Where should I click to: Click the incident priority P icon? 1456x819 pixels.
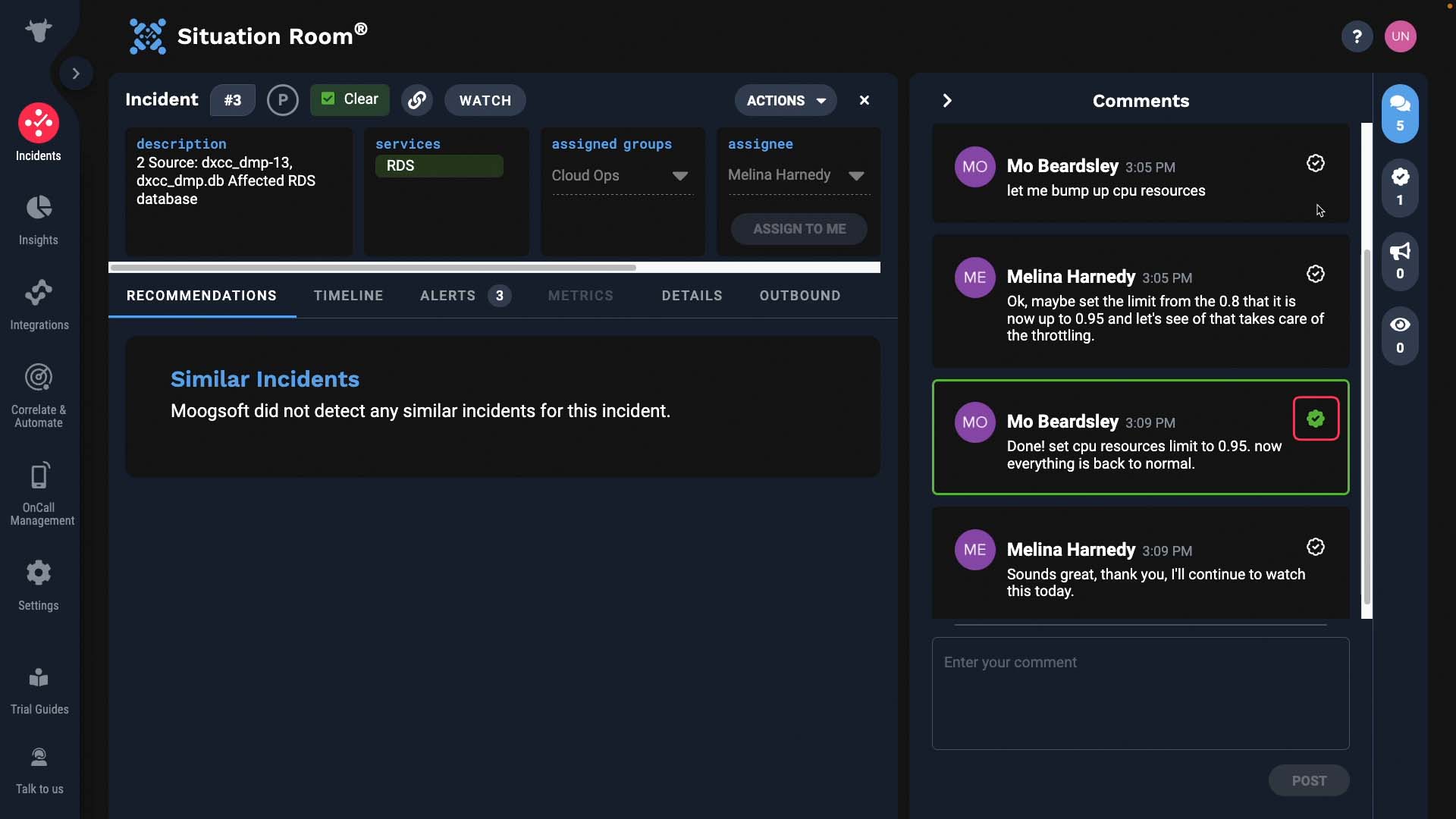tap(283, 100)
